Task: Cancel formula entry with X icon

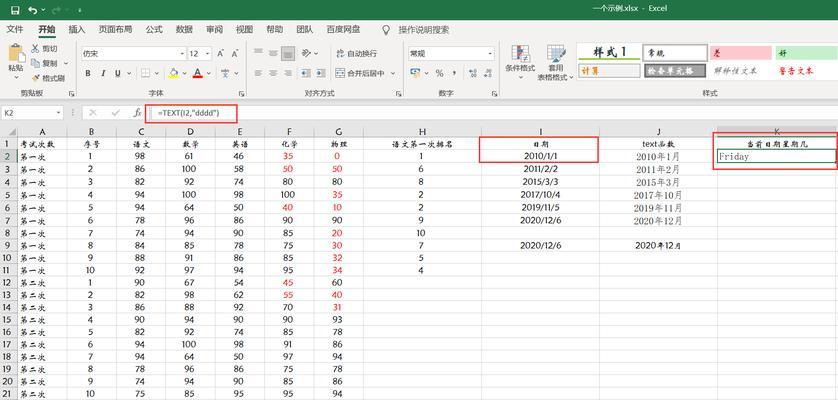Action: [93, 113]
